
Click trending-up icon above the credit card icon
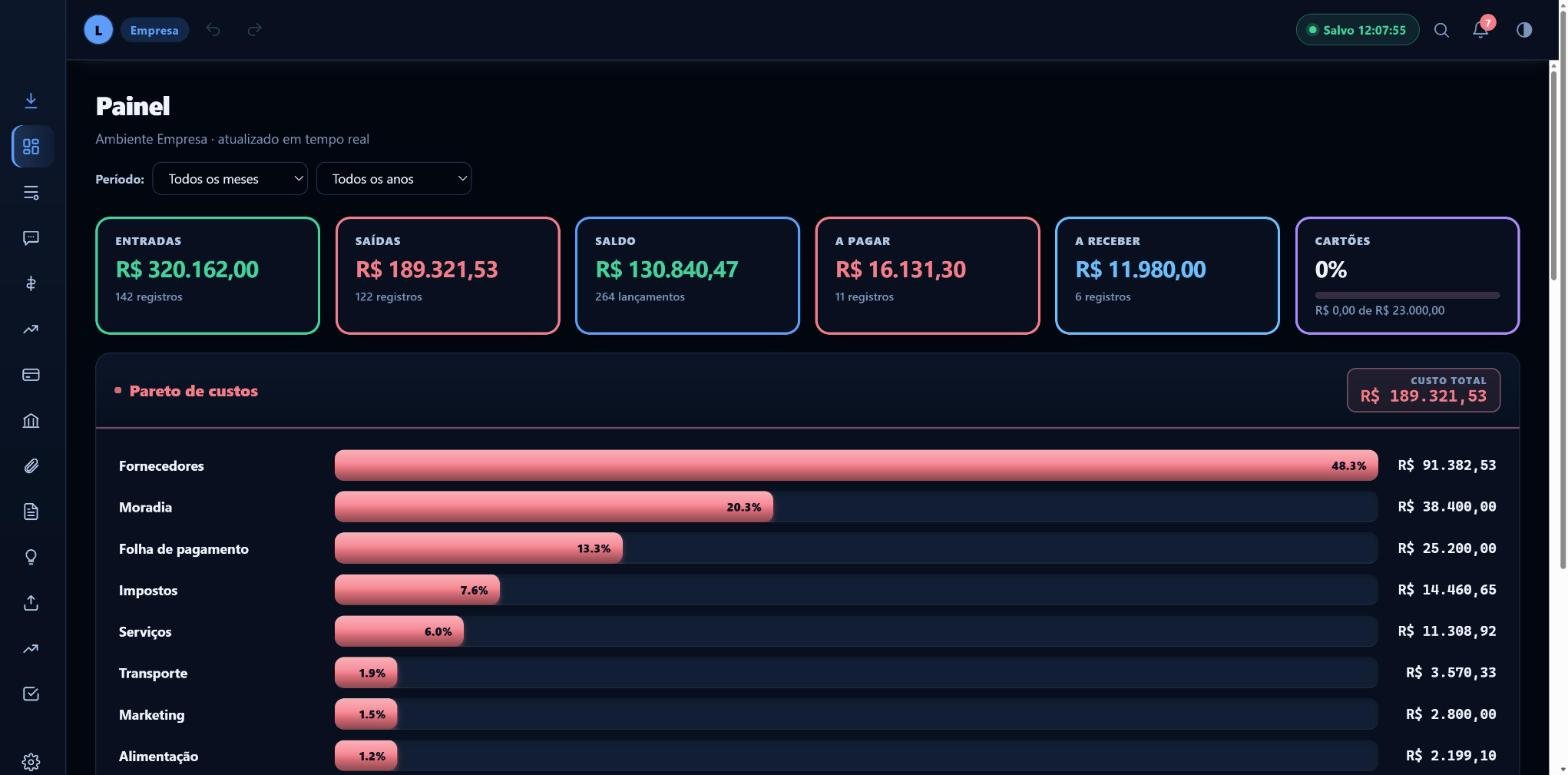(31, 329)
